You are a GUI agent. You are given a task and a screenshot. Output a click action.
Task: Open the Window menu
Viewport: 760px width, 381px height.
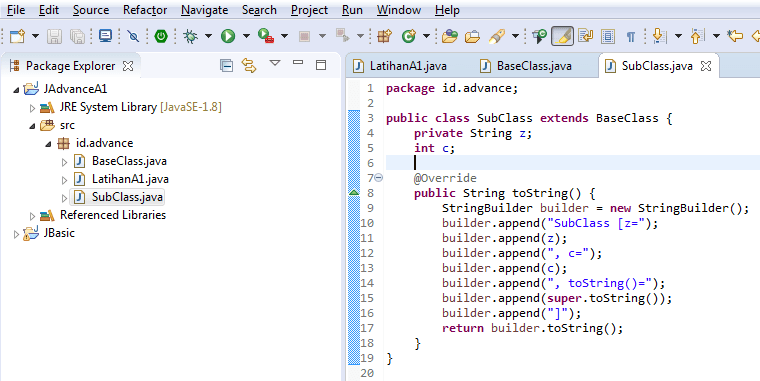coord(399,10)
